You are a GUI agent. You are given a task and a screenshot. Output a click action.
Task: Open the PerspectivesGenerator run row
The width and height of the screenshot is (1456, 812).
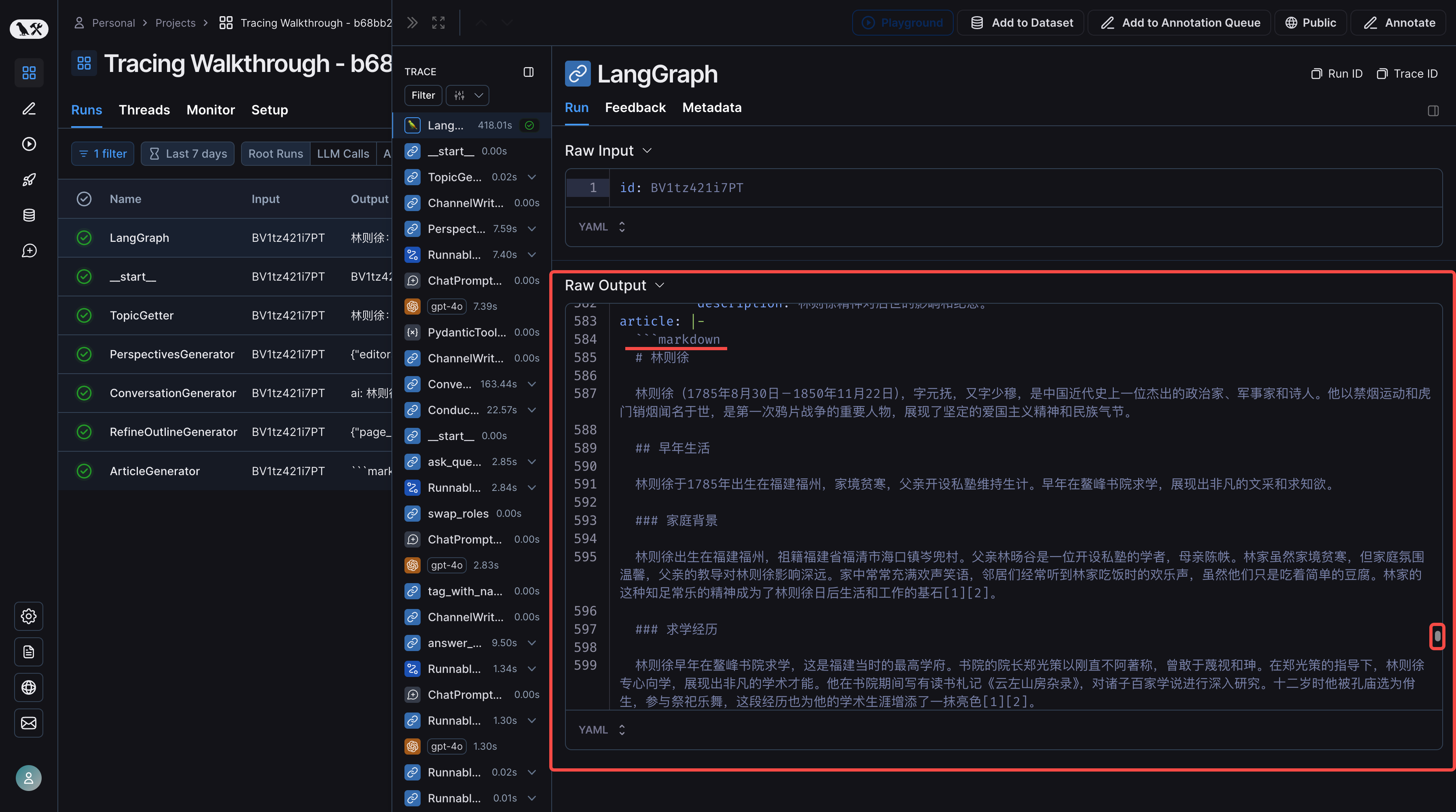[x=225, y=354]
